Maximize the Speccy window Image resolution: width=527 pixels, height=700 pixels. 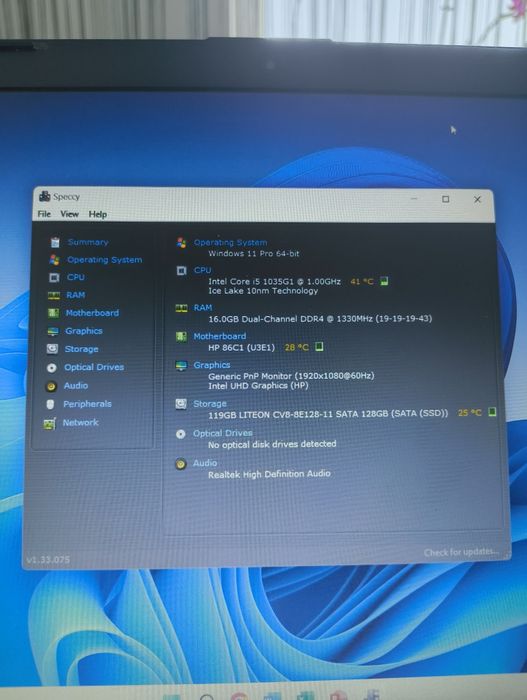click(x=445, y=199)
